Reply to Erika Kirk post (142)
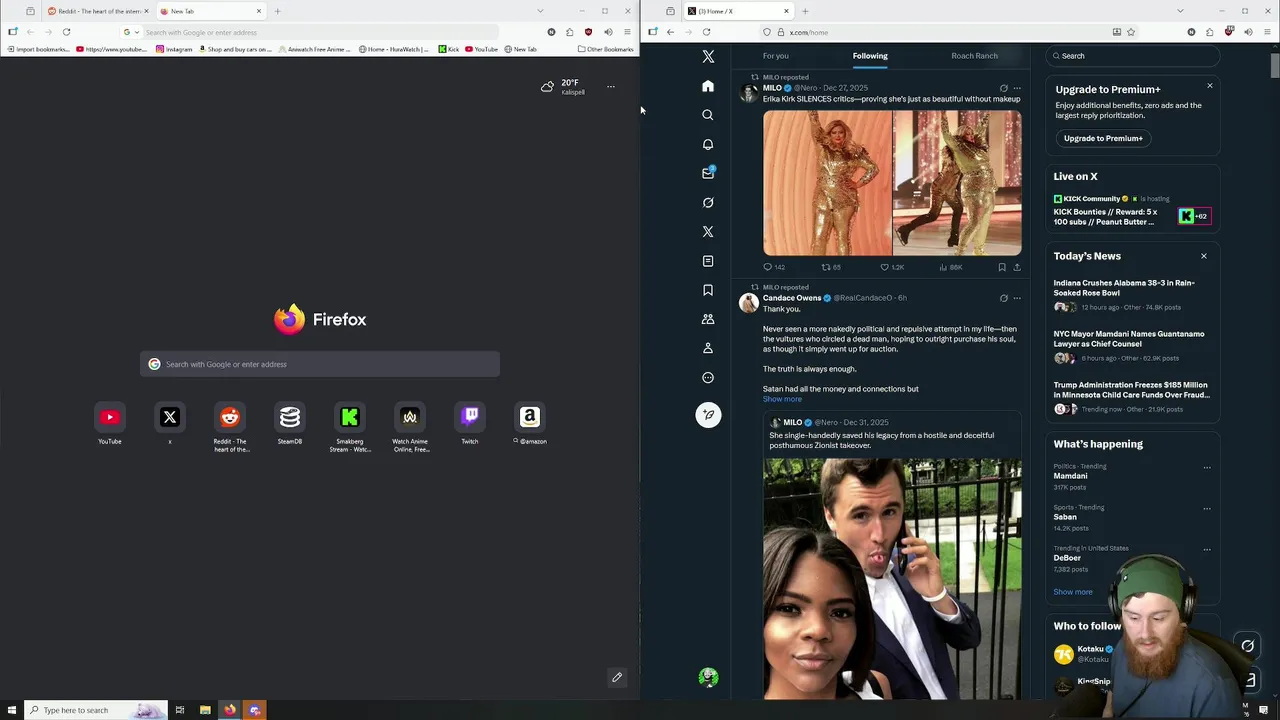1280x720 pixels. click(x=773, y=267)
